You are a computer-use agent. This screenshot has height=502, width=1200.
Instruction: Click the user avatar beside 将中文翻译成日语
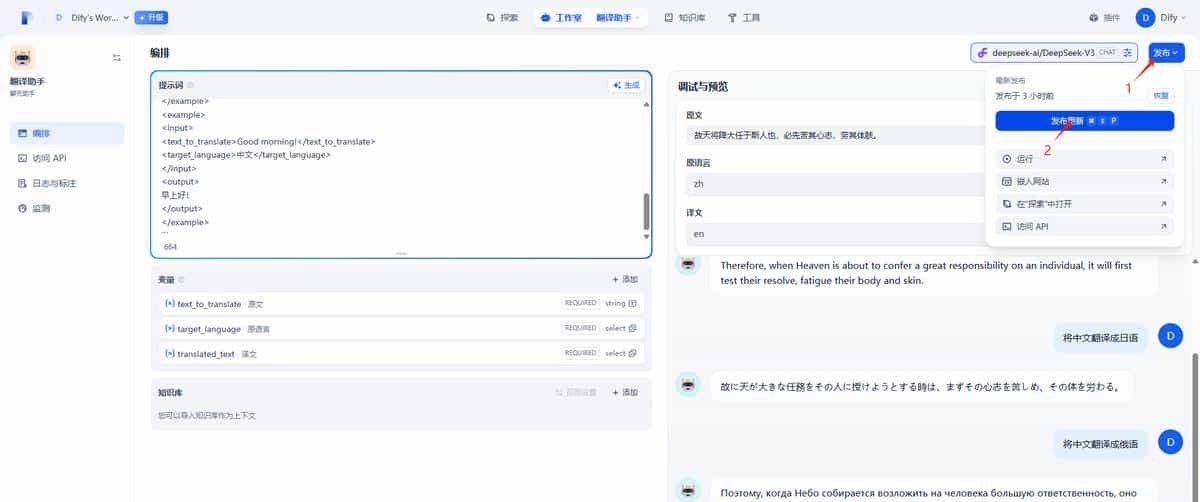tap(1170, 337)
